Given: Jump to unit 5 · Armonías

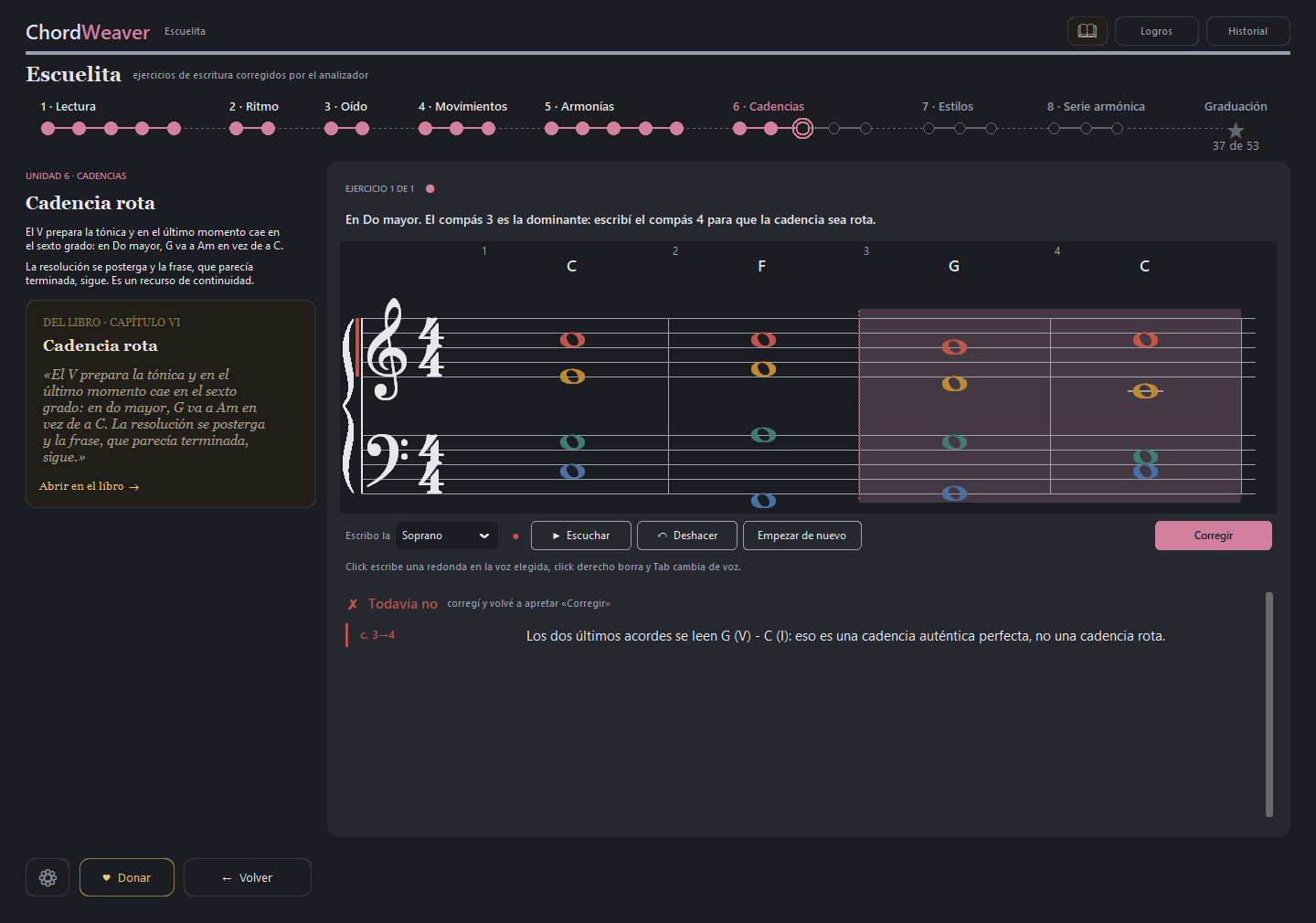Looking at the screenshot, I should [x=579, y=107].
